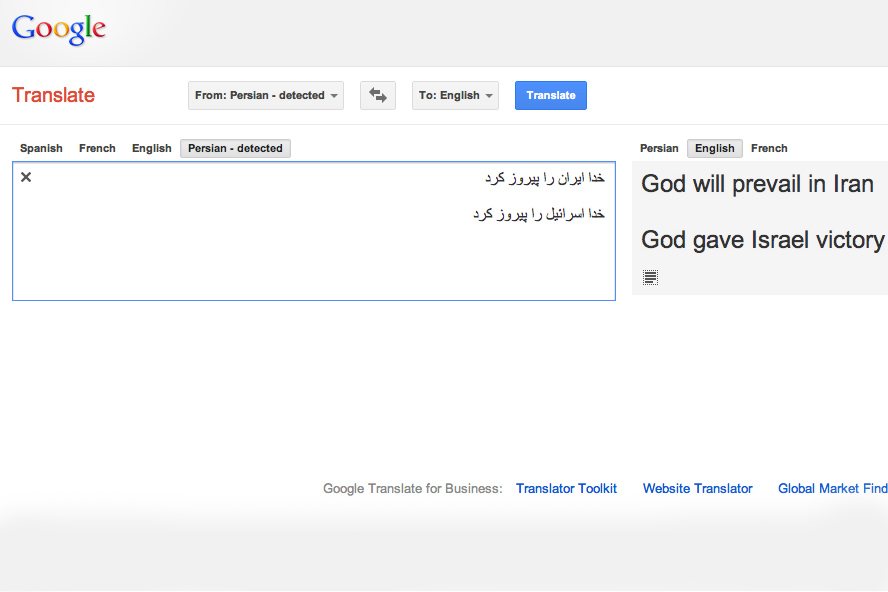Viewport: 888px width, 592px height.
Task: Select Spanish as source language
Action: click(41, 148)
